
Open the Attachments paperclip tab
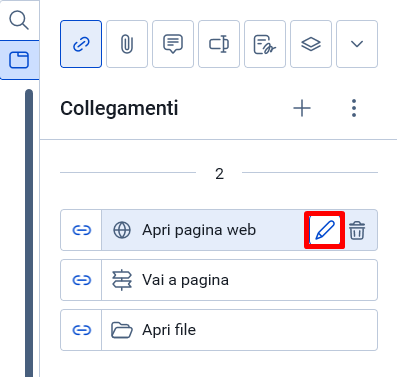[127, 44]
